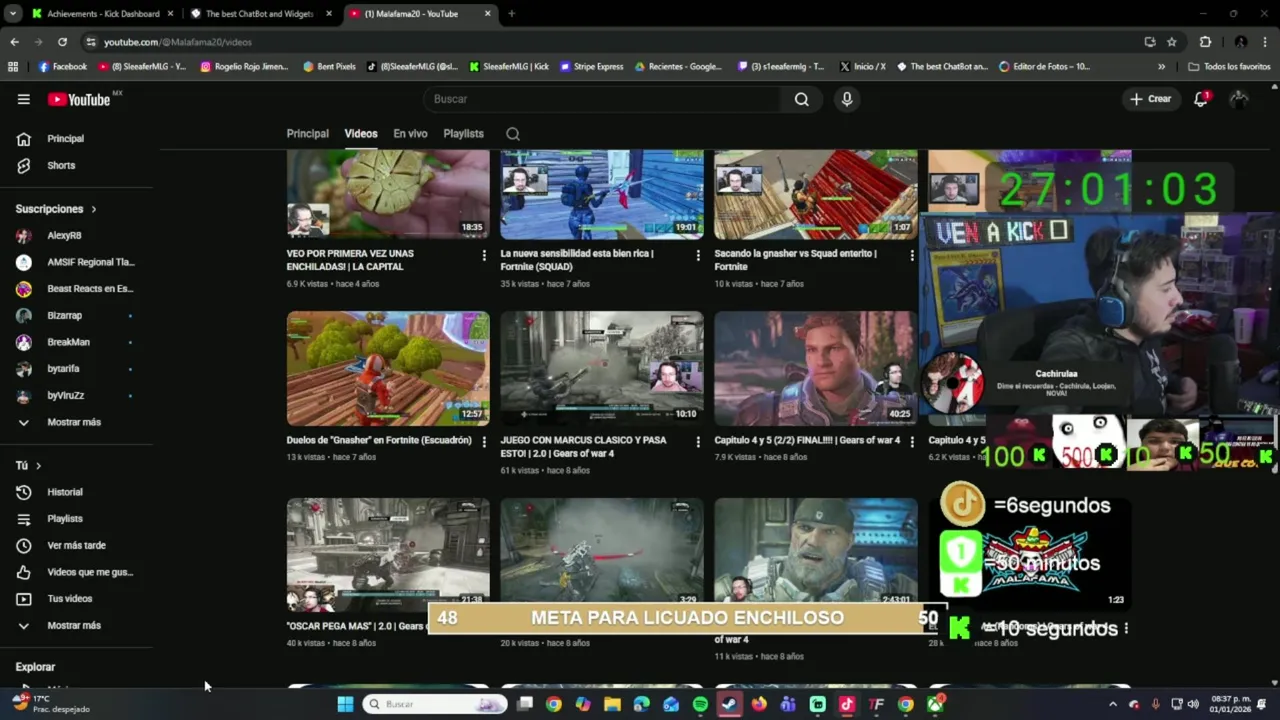Image resolution: width=1280 pixels, height=720 pixels.
Task: Play the Capitulo 4 y 5 (2/2) FINAL thumbnail
Action: pyautogui.click(x=815, y=369)
